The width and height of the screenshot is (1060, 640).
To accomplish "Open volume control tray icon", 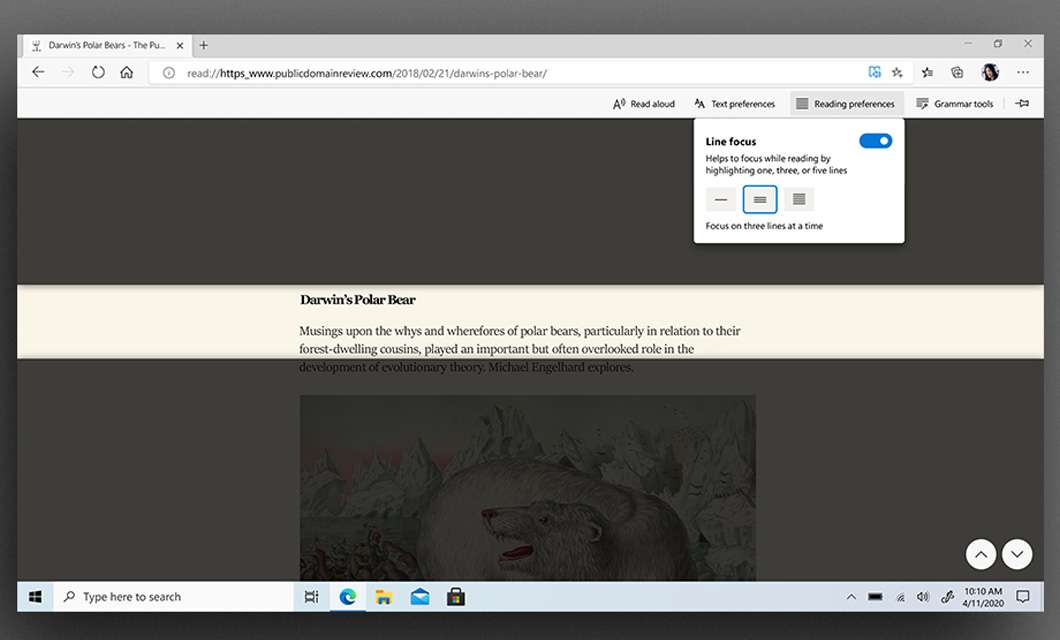I will [923, 597].
